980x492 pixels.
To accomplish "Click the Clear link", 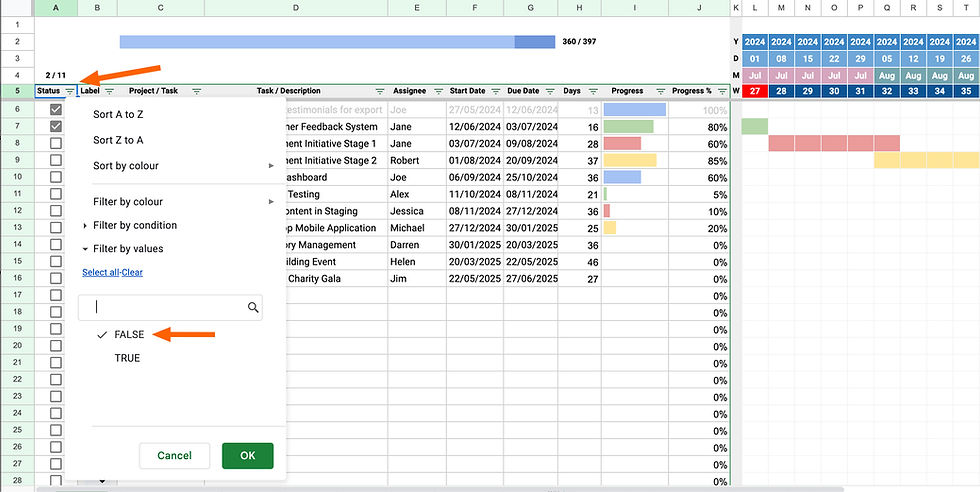I will [132, 273].
